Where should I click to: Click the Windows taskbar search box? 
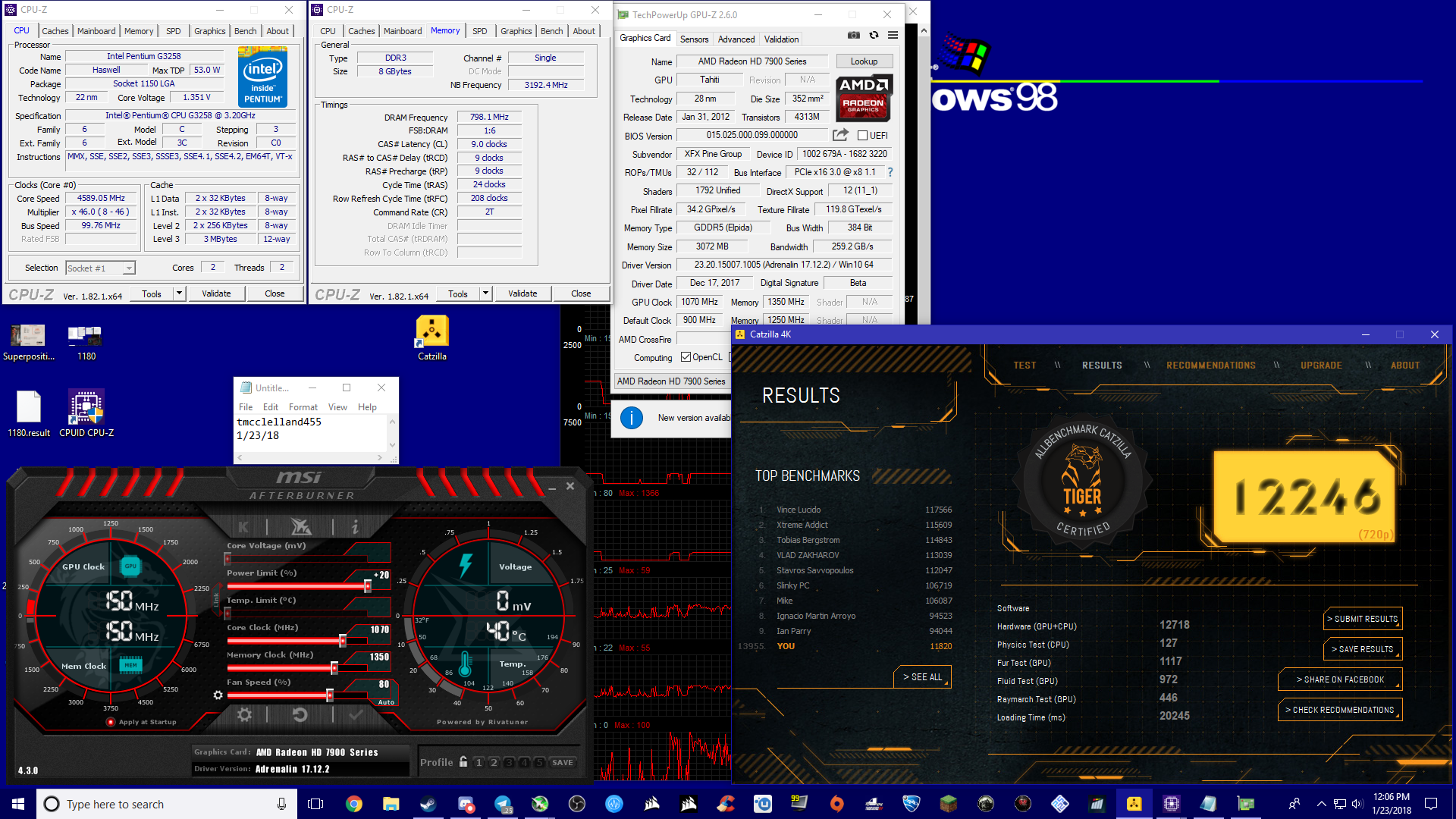[x=166, y=804]
